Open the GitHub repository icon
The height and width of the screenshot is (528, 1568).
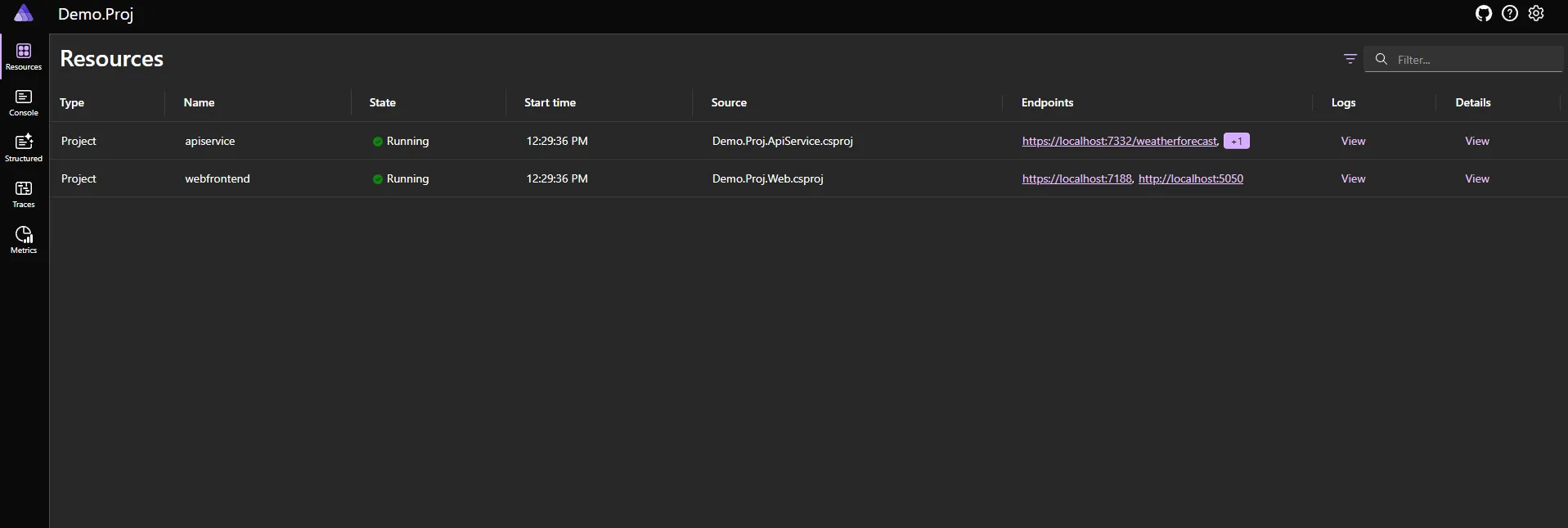point(1484,13)
